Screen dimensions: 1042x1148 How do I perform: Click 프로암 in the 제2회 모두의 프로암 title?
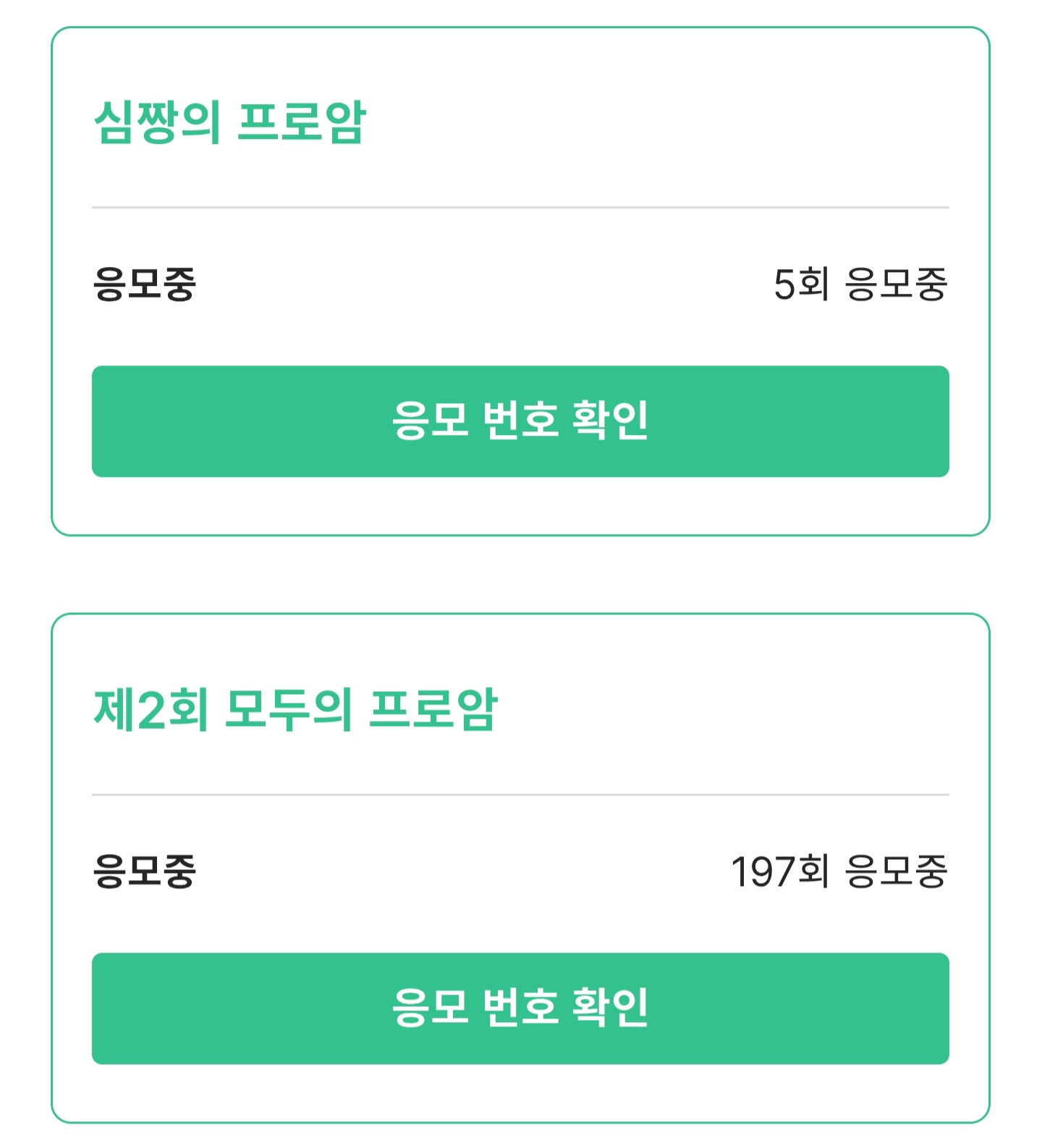coord(433,709)
